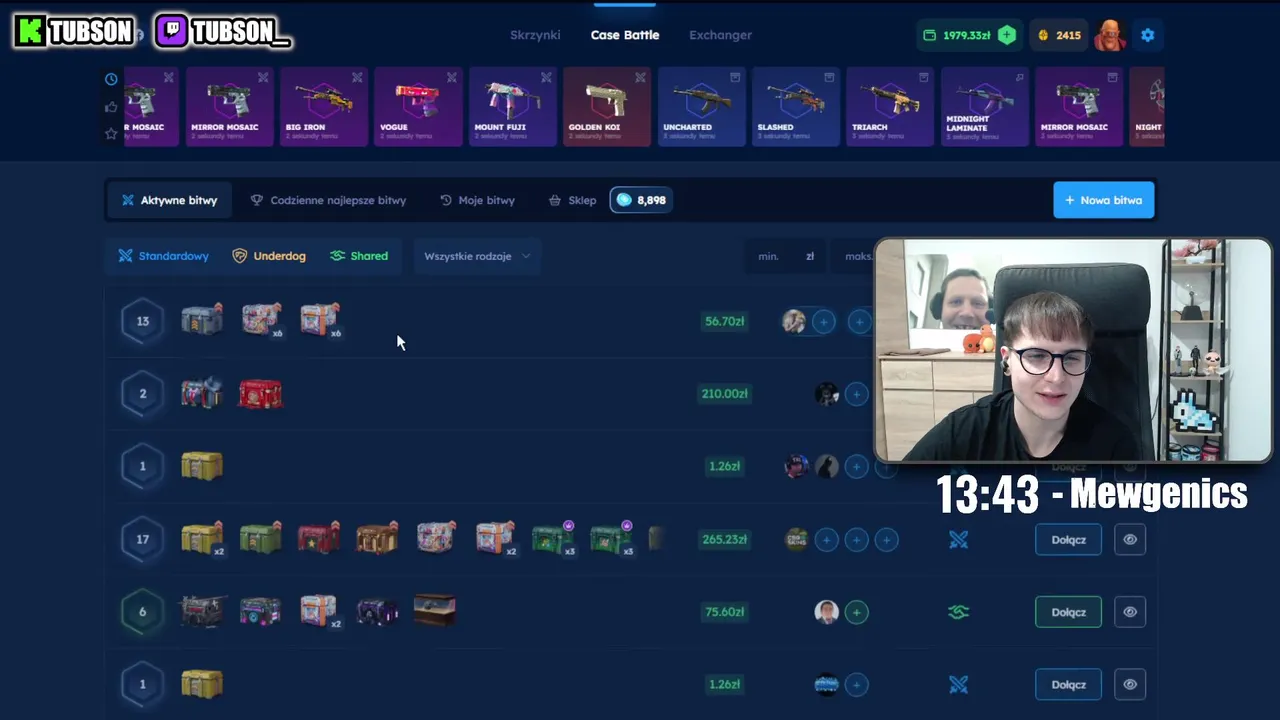Click the first gray case in the 13-round battle

(202, 320)
